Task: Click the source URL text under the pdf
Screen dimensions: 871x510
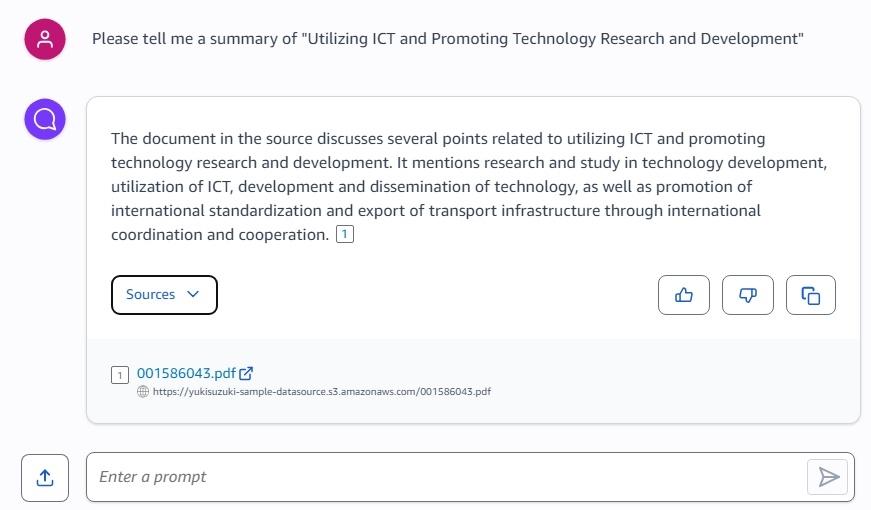Action: point(322,392)
